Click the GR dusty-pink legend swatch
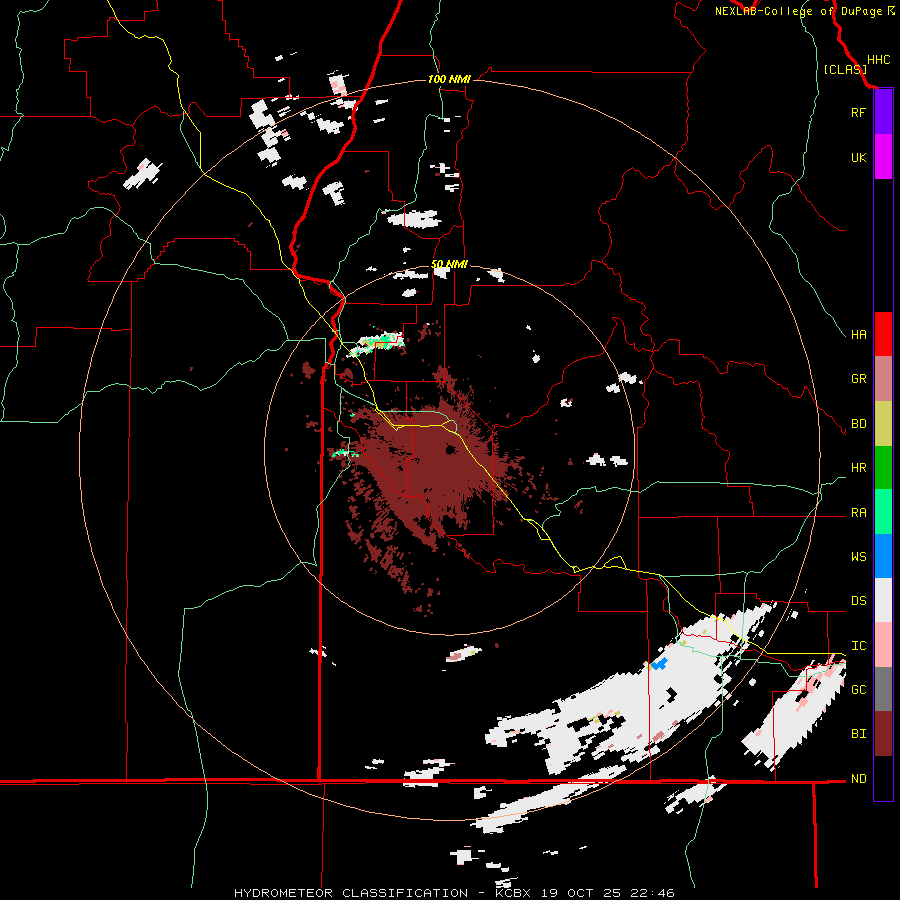Viewport: 900px width, 900px height. pos(883,378)
